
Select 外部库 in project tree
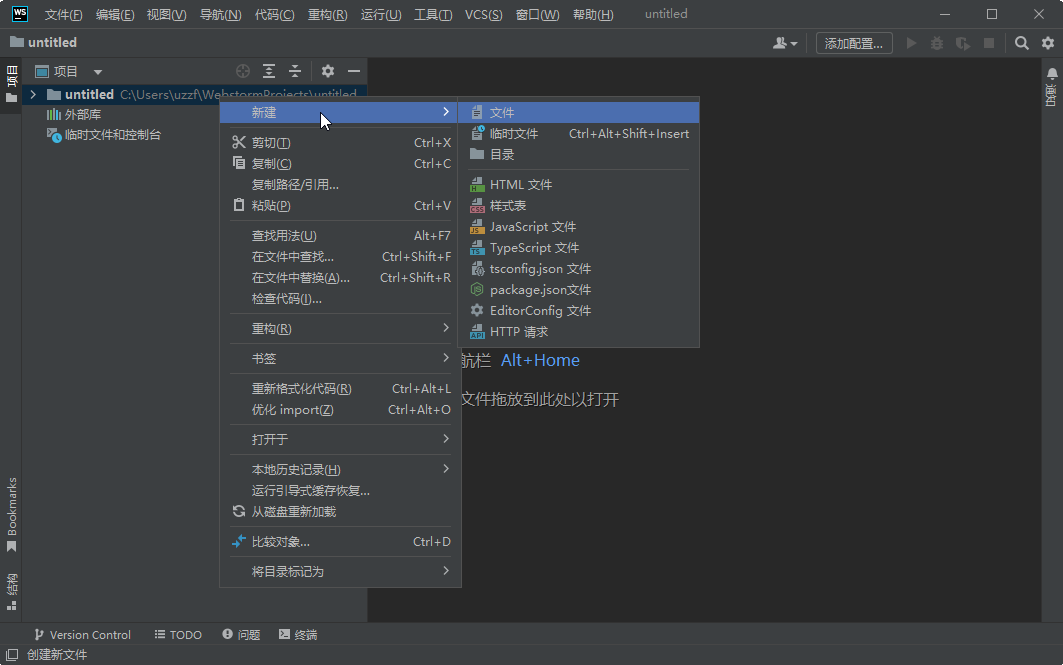[83, 115]
